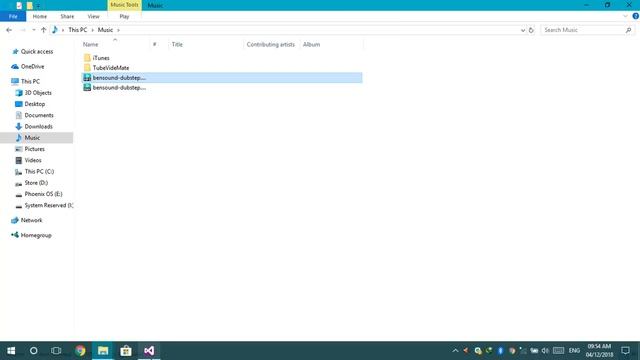Click This PC in the address path
This screenshot has height=360, width=640.
[78, 30]
